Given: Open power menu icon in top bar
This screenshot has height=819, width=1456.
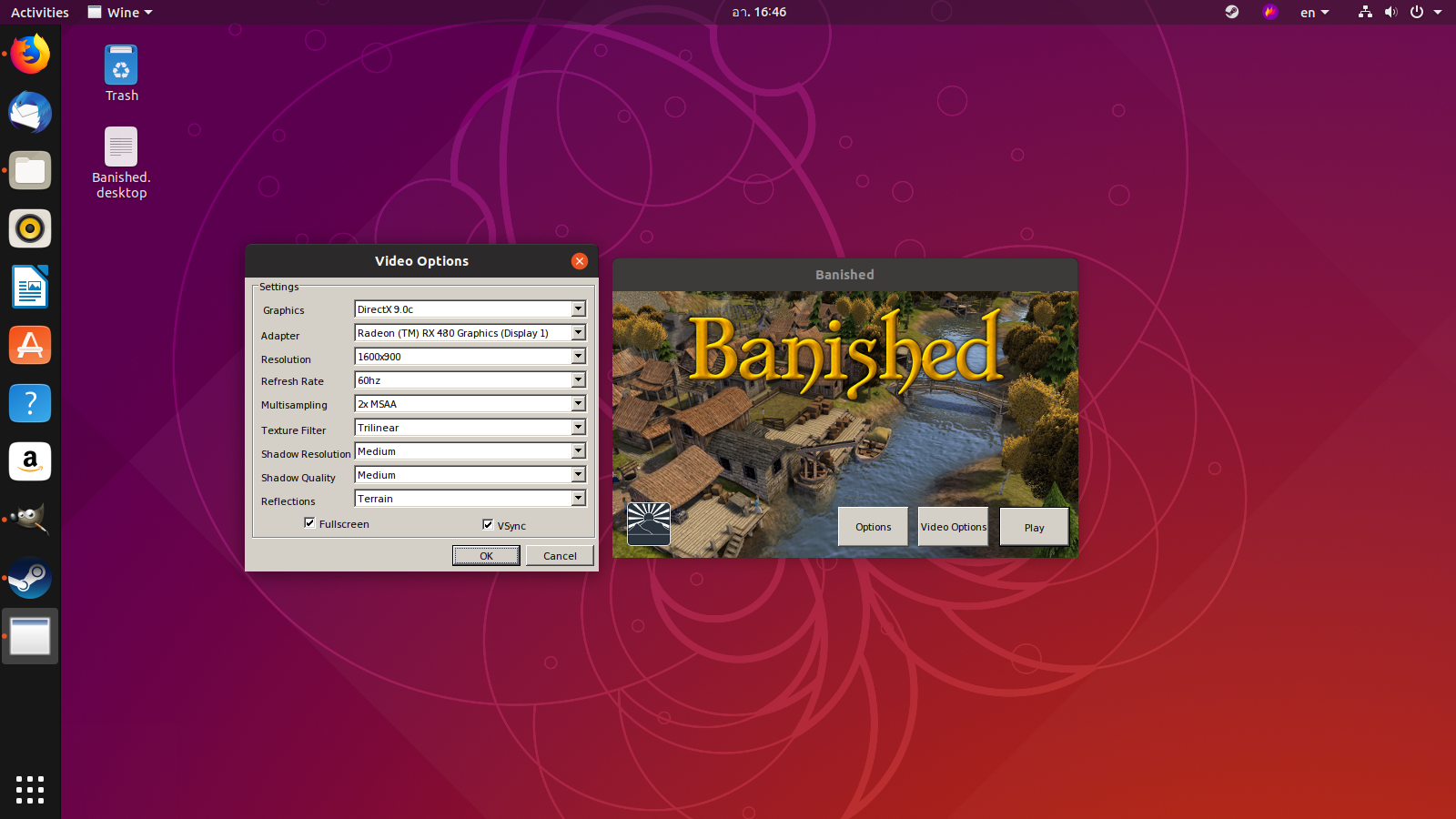Looking at the screenshot, I should (x=1417, y=12).
